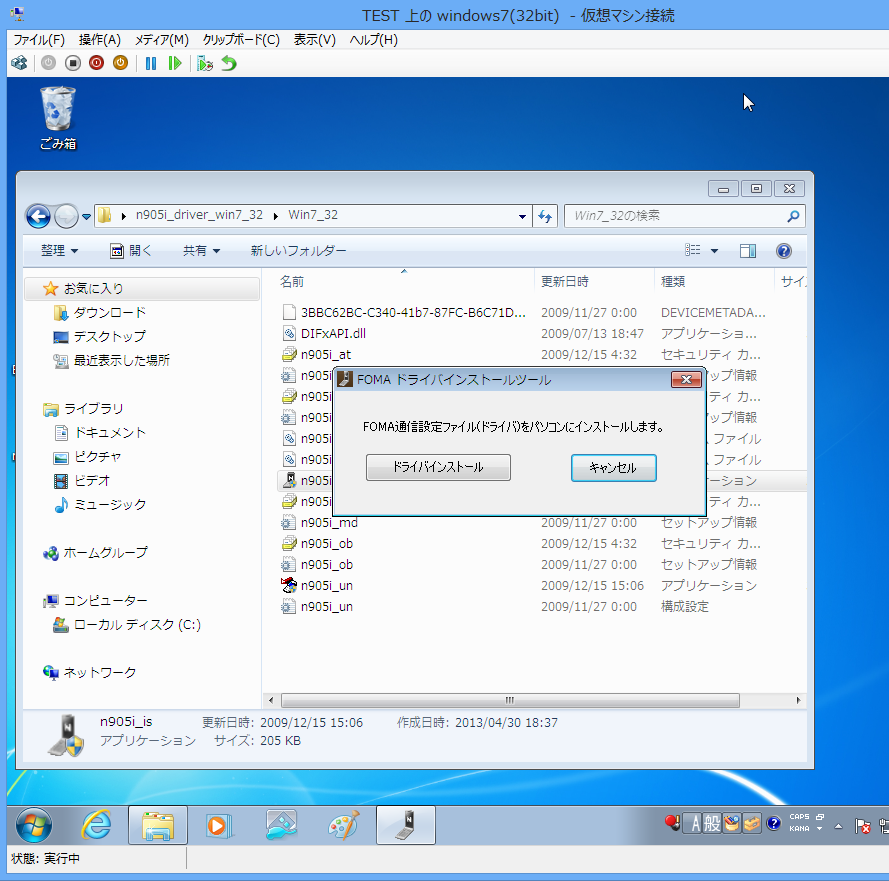
Task: Click the Explorer help question mark icon
Action: tap(784, 251)
